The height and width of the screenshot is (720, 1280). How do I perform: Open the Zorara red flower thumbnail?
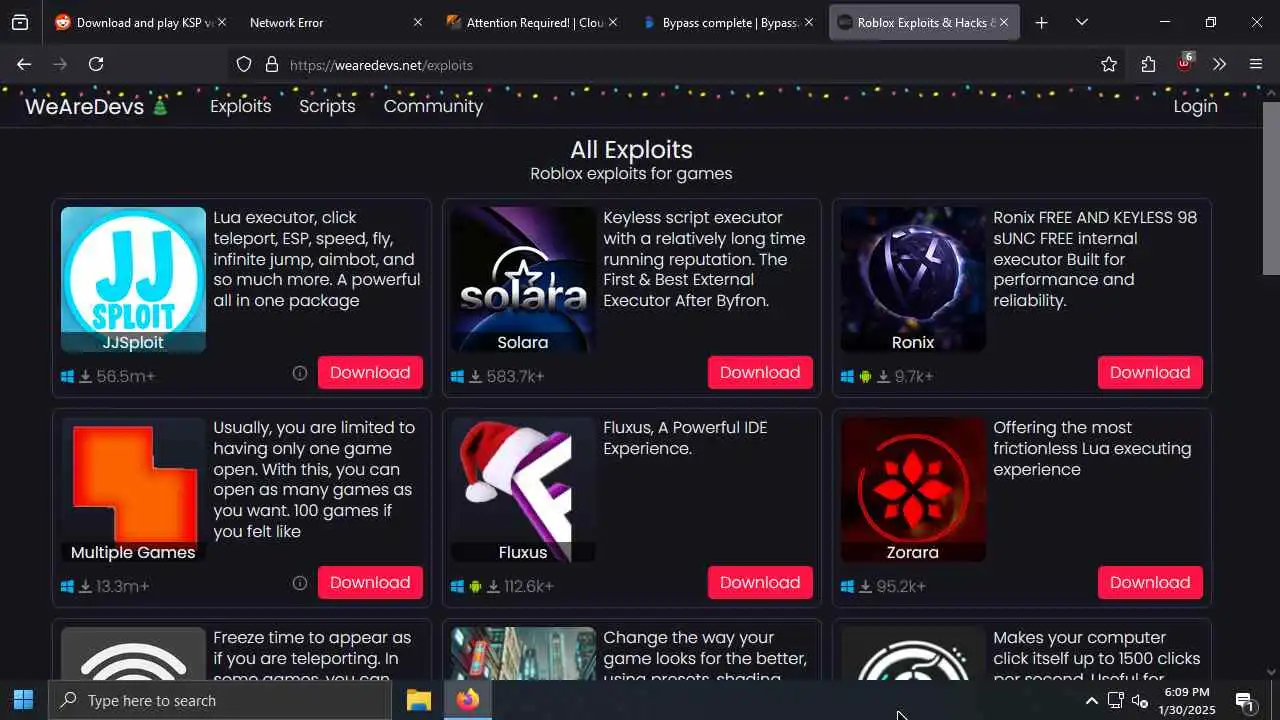(913, 490)
